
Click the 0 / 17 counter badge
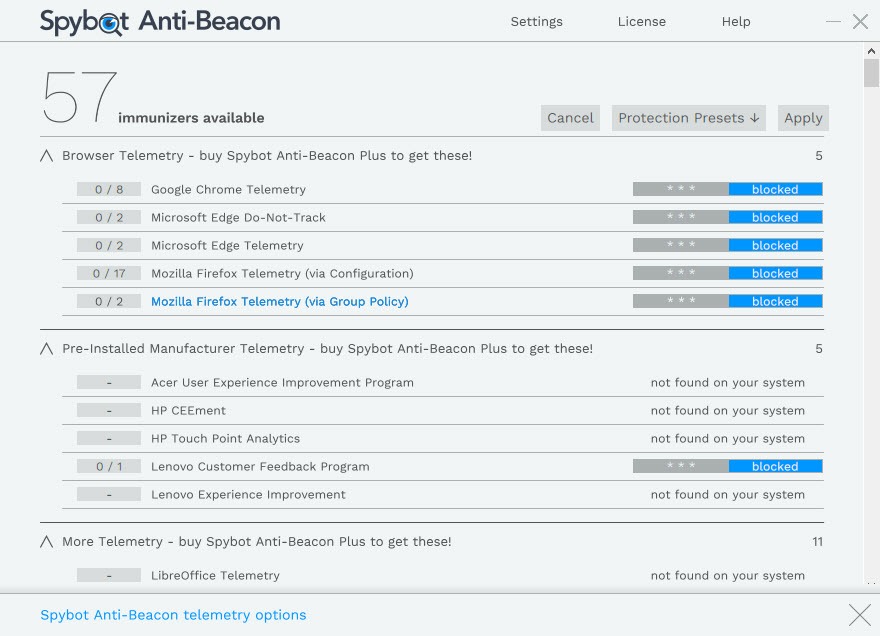109,273
